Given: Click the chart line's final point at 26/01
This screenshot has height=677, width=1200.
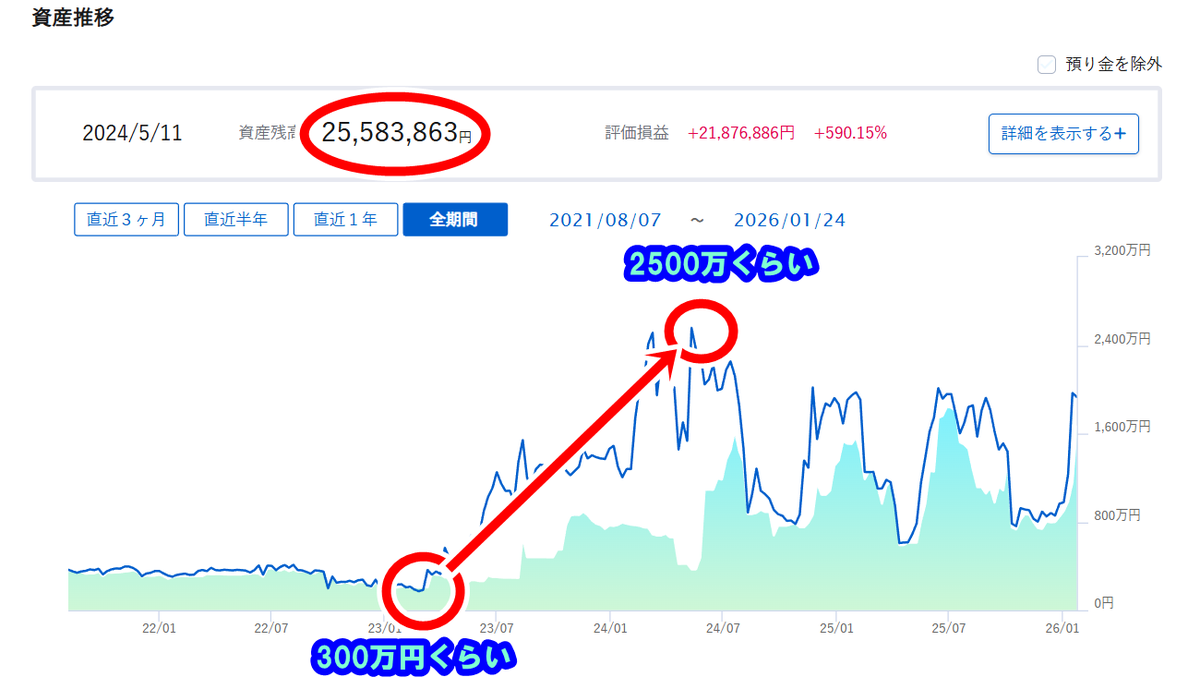Looking at the screenshot, I should point(1075,396).
